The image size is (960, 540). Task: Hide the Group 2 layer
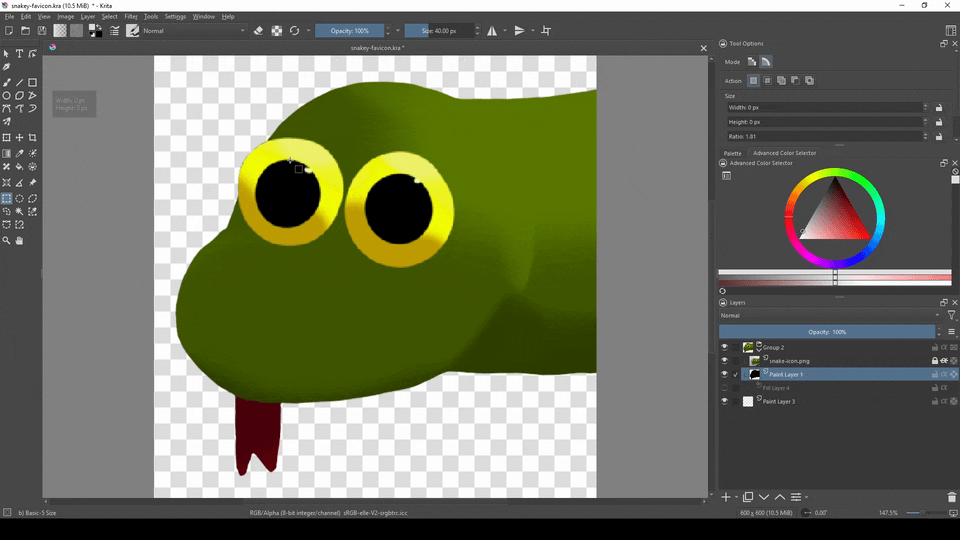point(724,347)
